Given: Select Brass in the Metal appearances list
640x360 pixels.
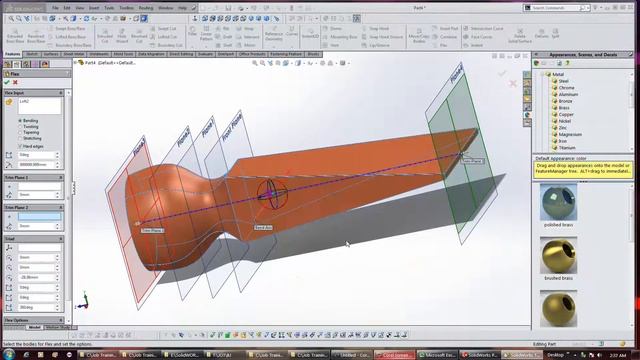Looking at the screenshot, I should (x=564, y=108).
